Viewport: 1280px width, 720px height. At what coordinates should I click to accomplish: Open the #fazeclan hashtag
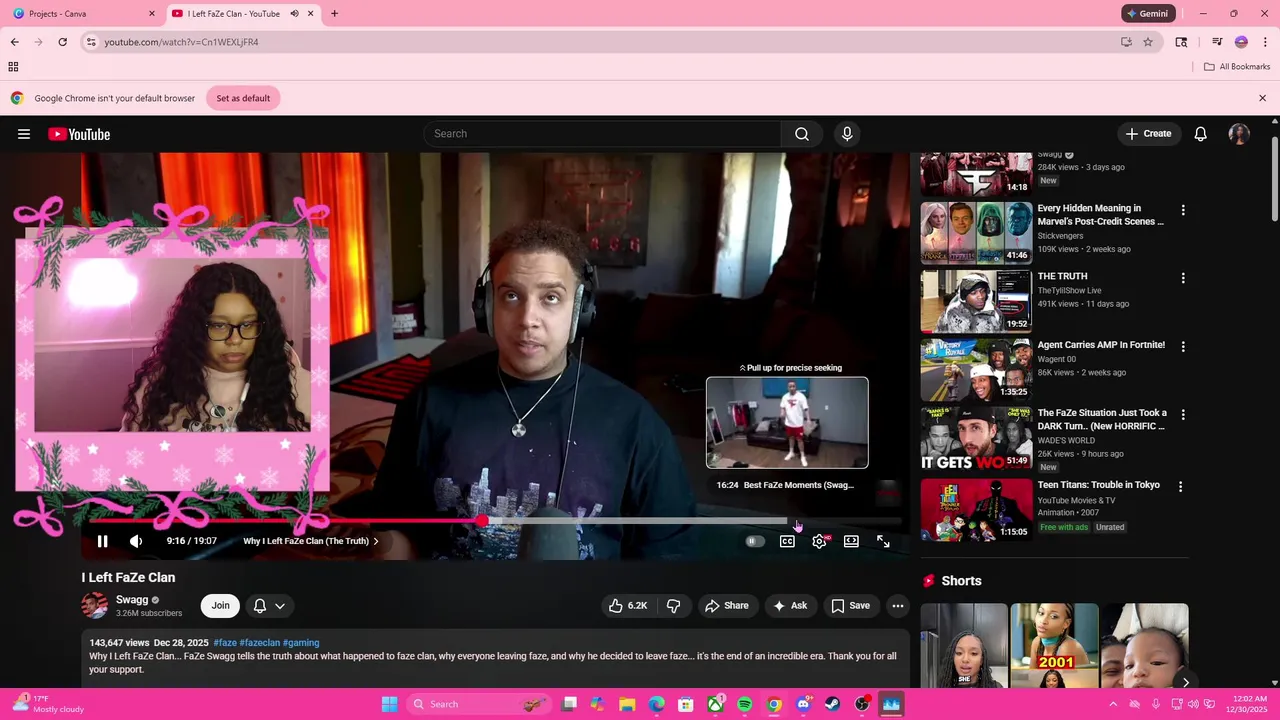tap(259, 643)
